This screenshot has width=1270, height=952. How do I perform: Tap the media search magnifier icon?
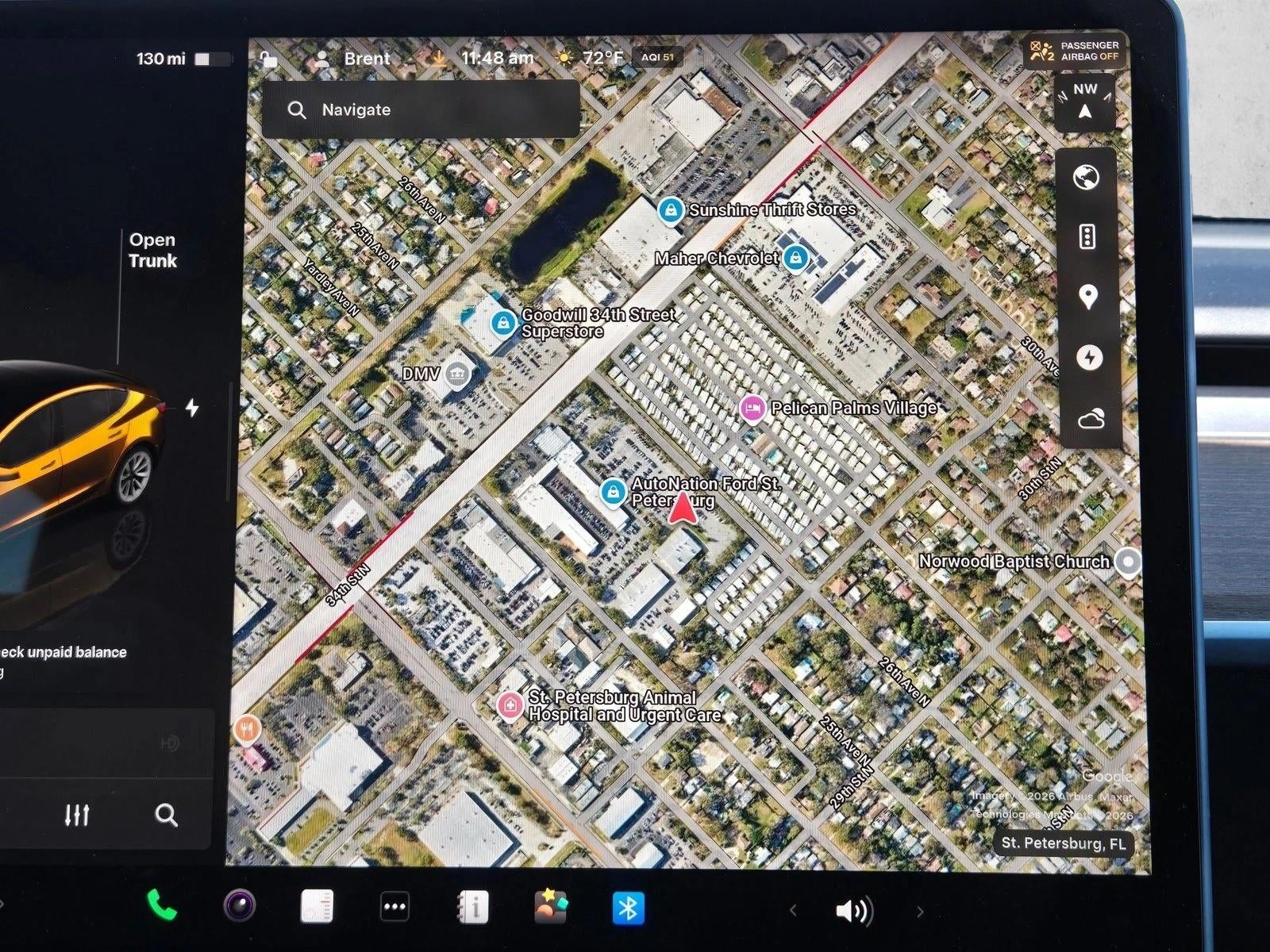click(166, 815)
